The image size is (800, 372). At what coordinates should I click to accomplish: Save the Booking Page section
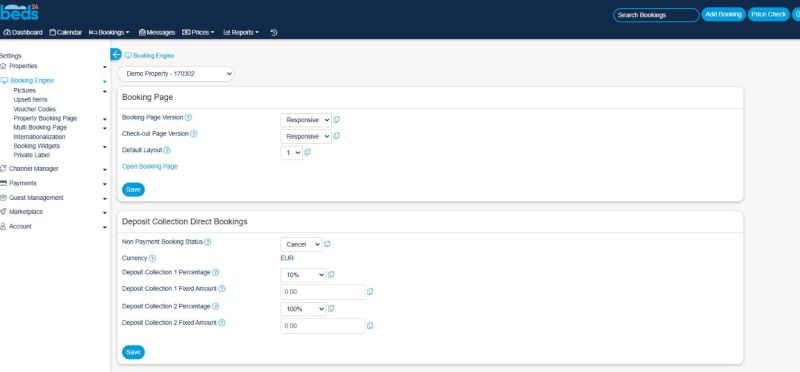133,190
